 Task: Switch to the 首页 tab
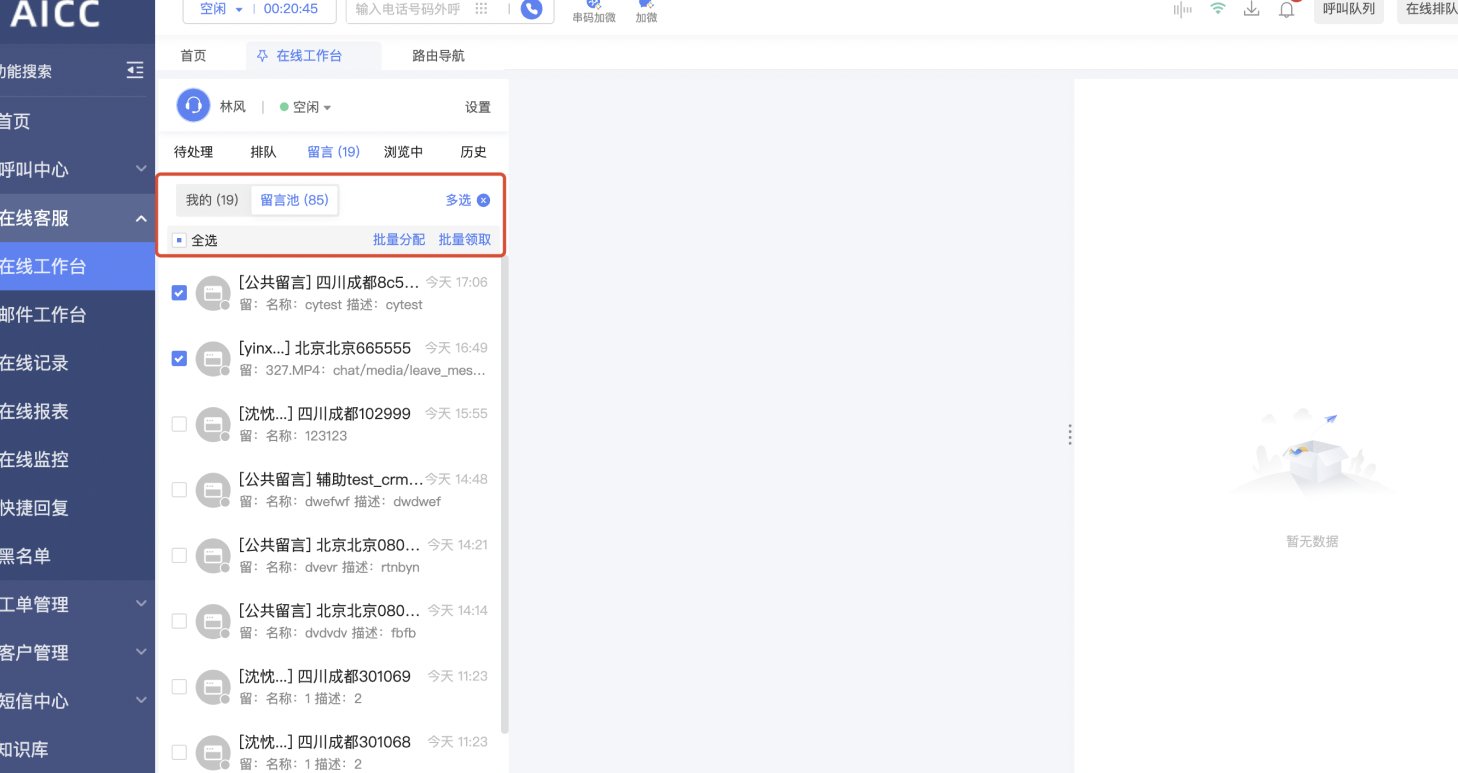pos(193,56)
